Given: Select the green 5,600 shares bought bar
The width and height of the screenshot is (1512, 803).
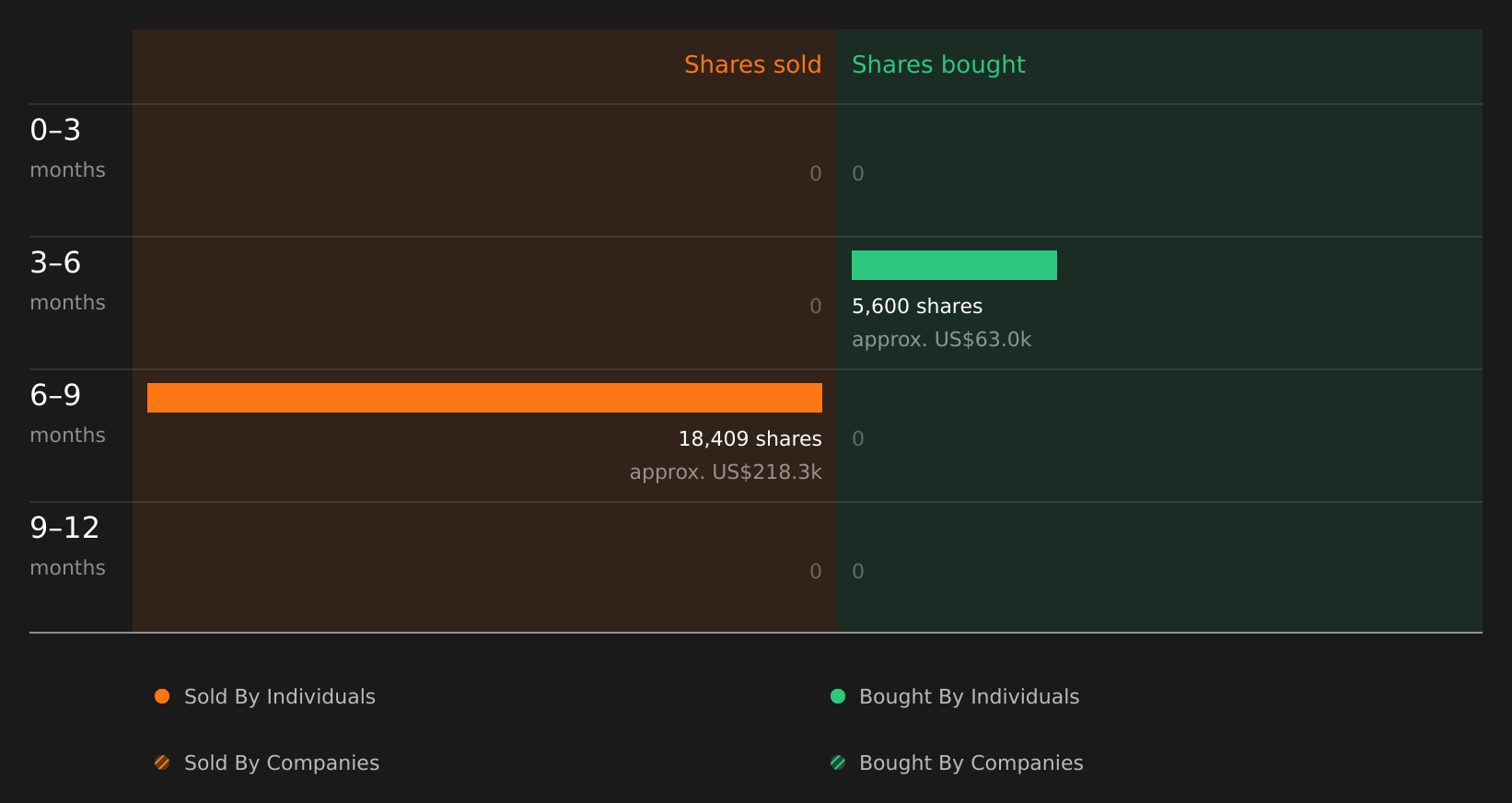Looking at the screenshot, I should tap(954, 265).
